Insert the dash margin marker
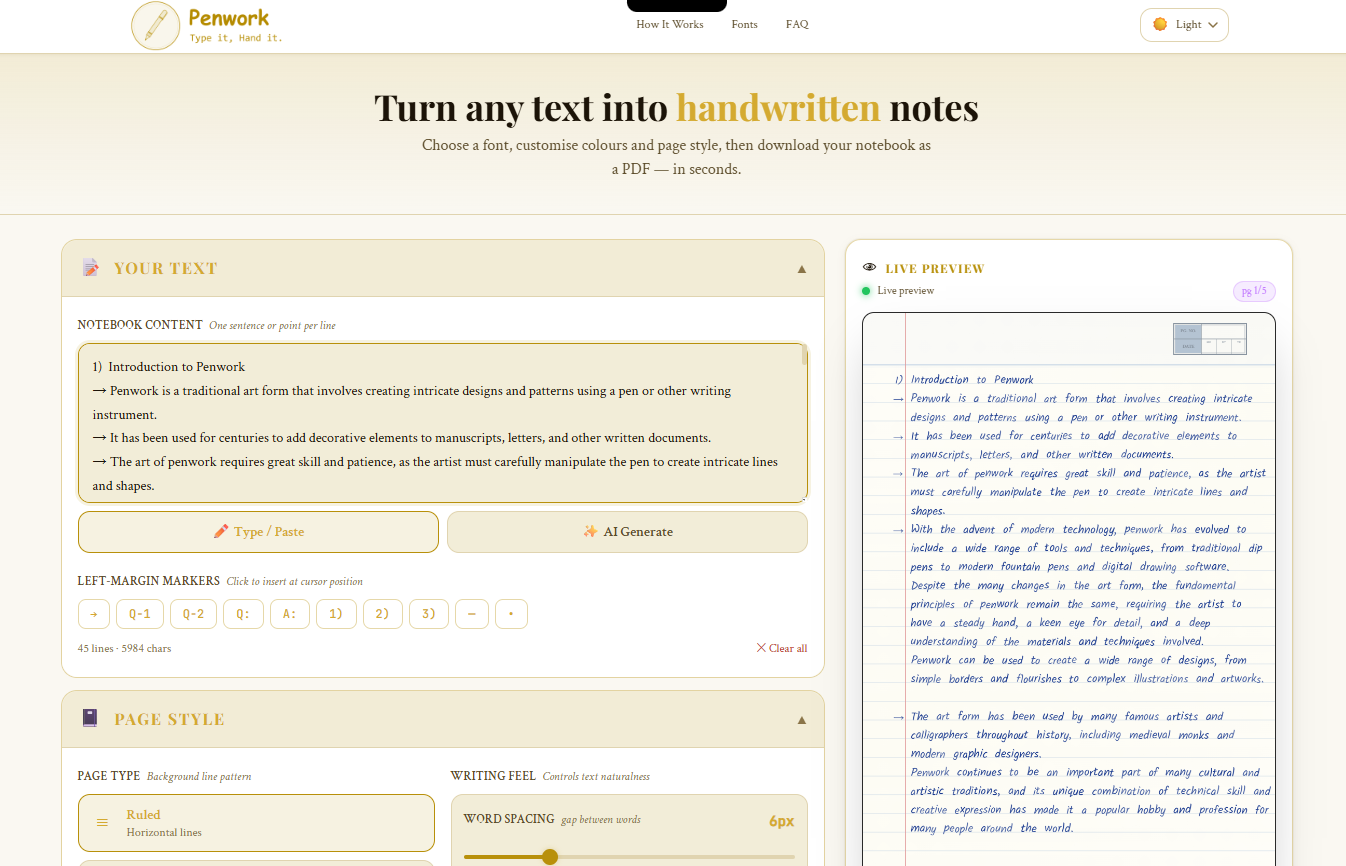The width and height of the screenshot is (1346, 866). click(471, 614)
